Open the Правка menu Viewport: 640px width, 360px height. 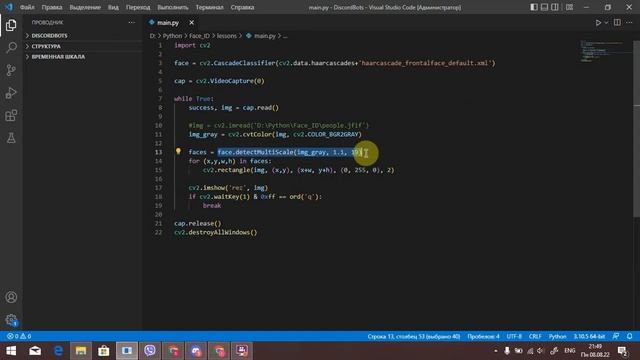tap(52, 7)
